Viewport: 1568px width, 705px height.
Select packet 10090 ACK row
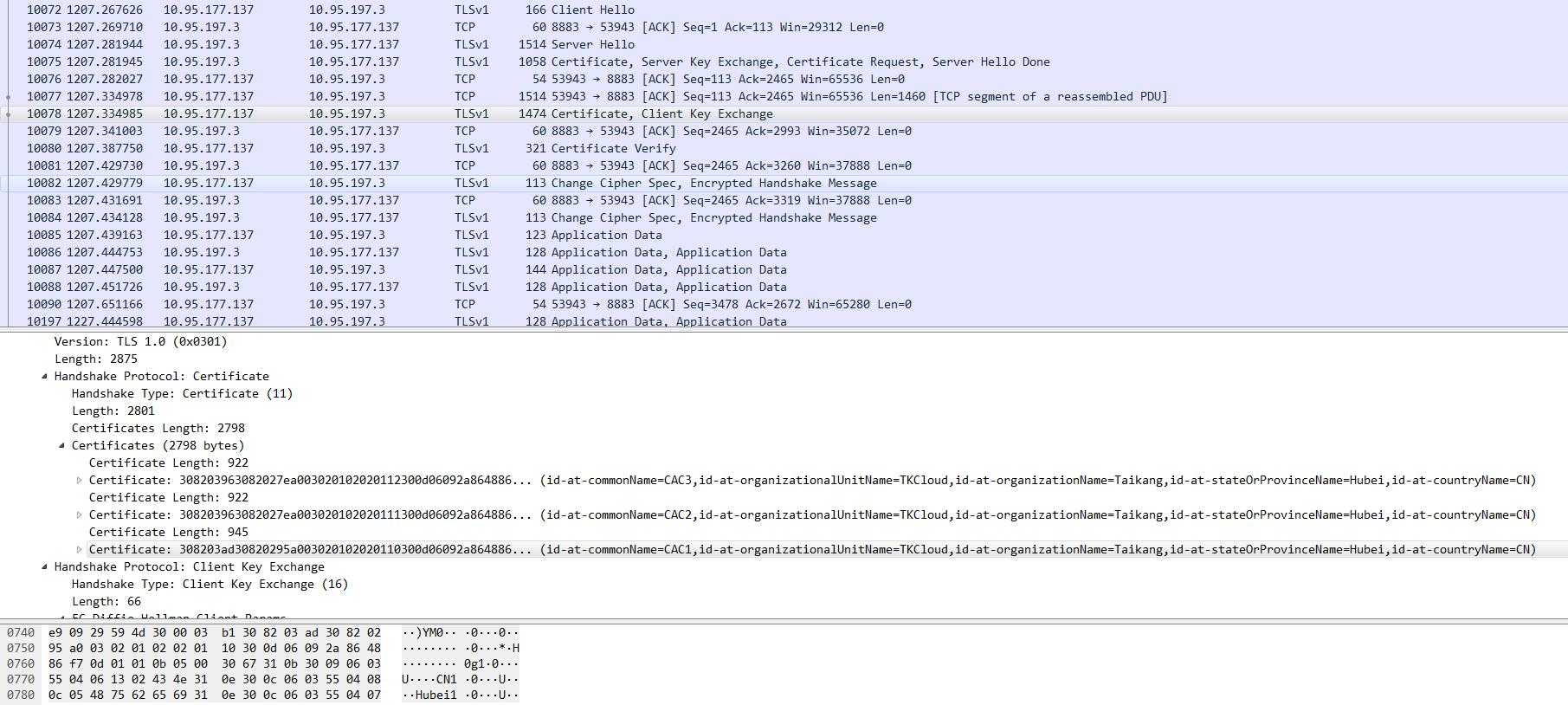784,304
